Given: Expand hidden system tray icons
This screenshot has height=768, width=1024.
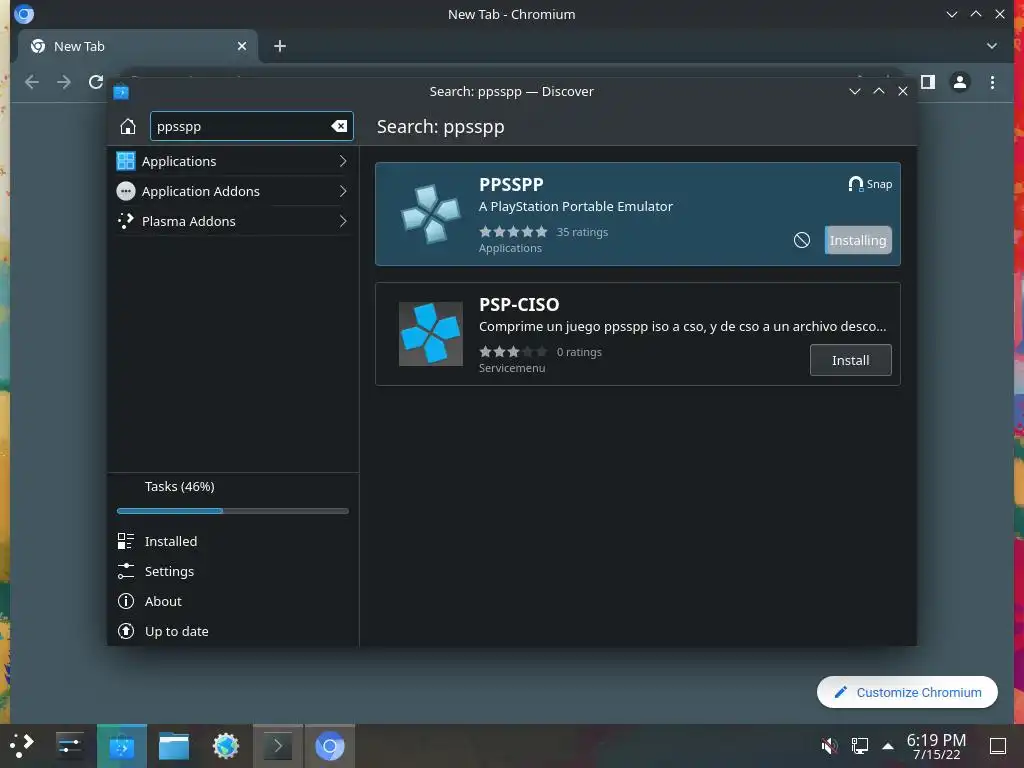Looking at the screenshot, I should (888, 746).
